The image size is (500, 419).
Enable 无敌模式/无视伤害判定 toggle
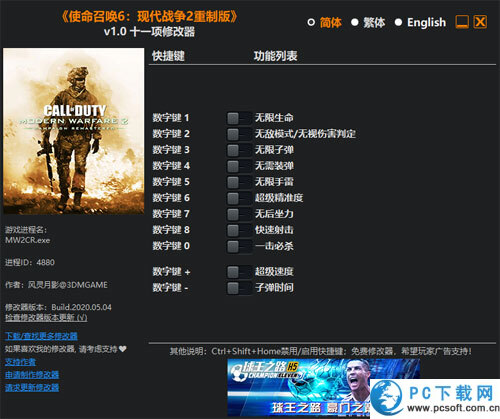pos(239,134)
